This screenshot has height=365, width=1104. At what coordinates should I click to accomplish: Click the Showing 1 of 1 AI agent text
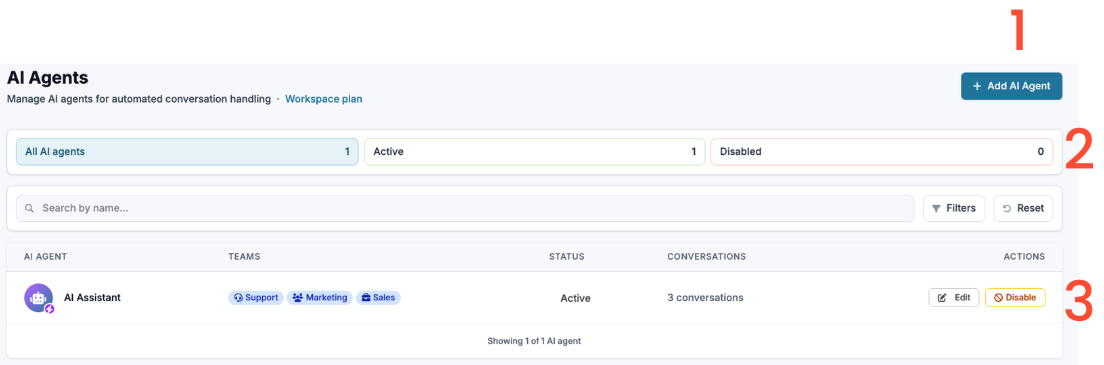point(534,341)
